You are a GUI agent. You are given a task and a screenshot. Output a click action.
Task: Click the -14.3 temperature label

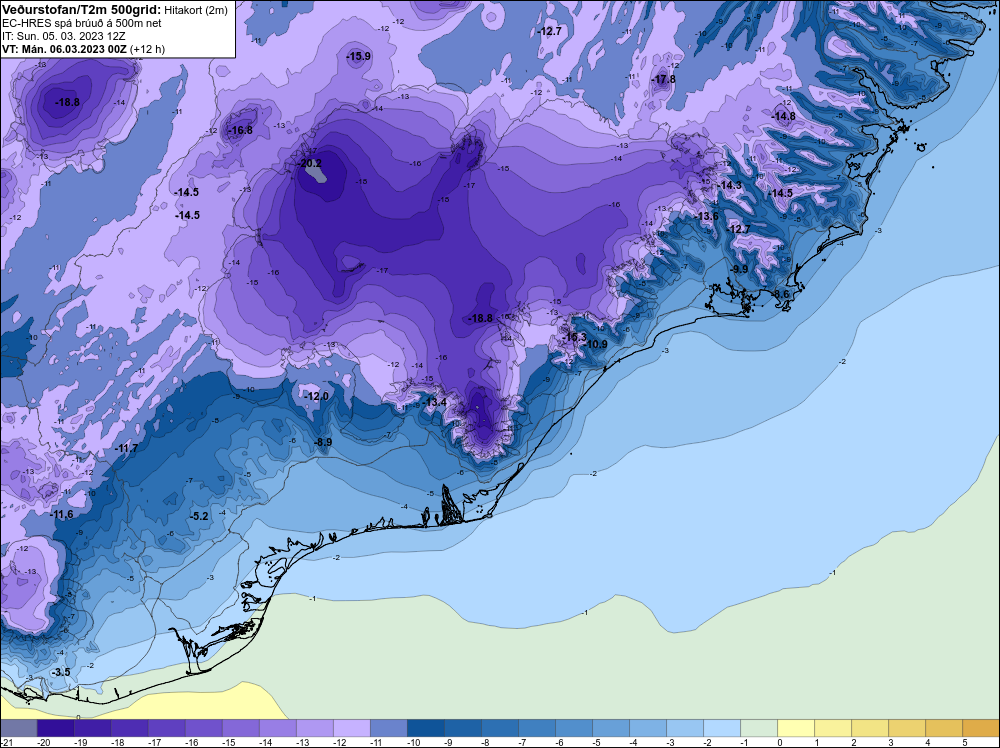coord(730,186)
